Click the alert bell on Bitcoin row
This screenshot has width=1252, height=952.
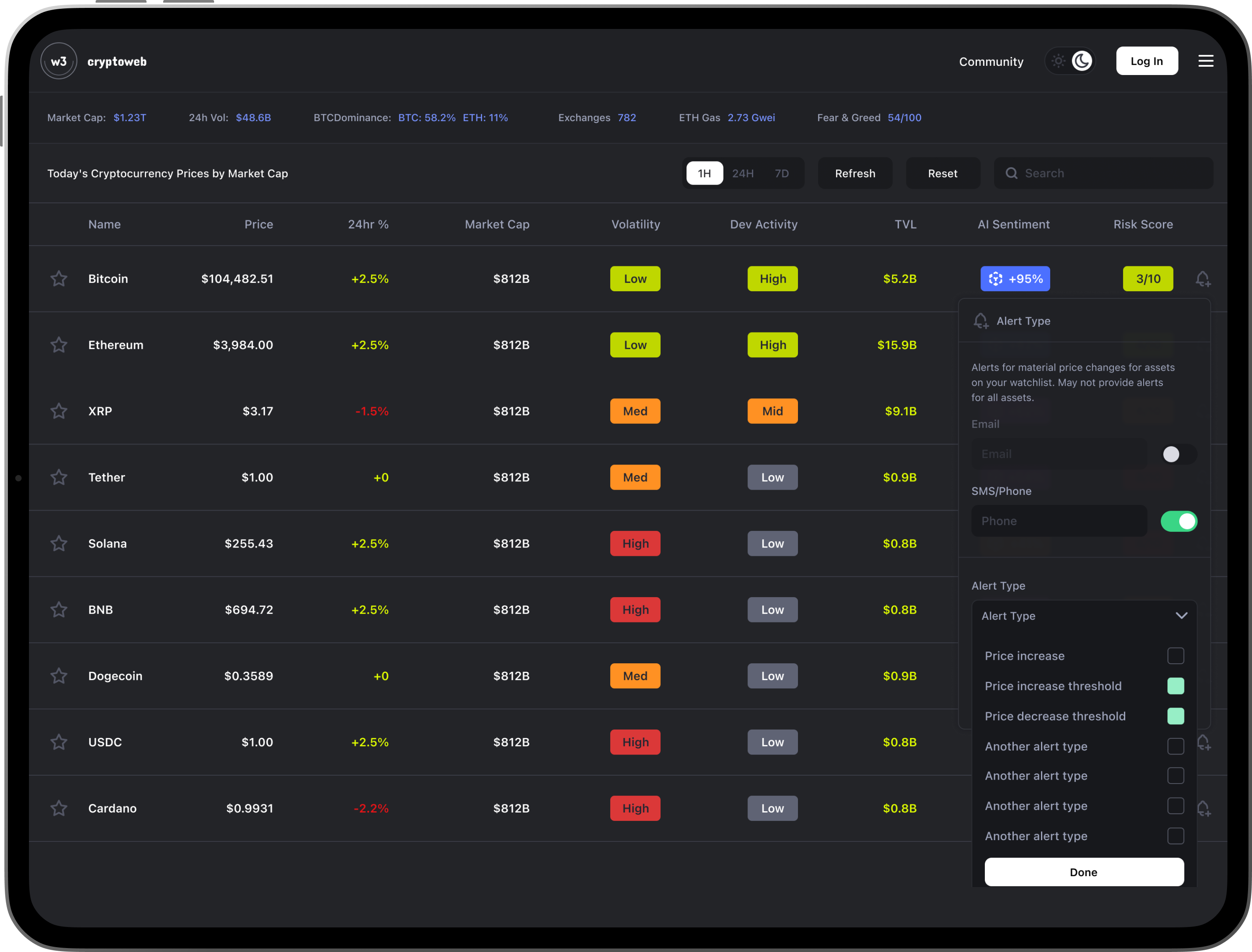tap(1203, 279)
